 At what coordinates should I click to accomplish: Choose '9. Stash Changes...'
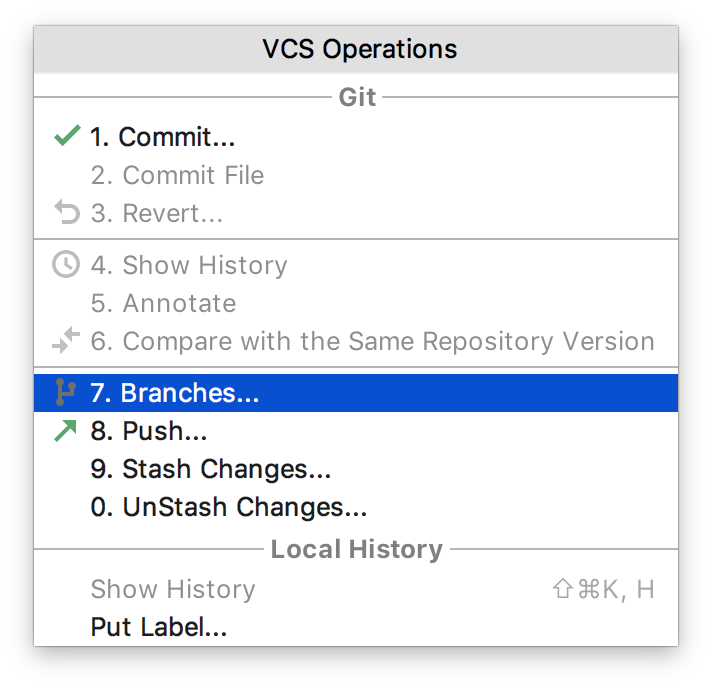(x=356, y=469)
